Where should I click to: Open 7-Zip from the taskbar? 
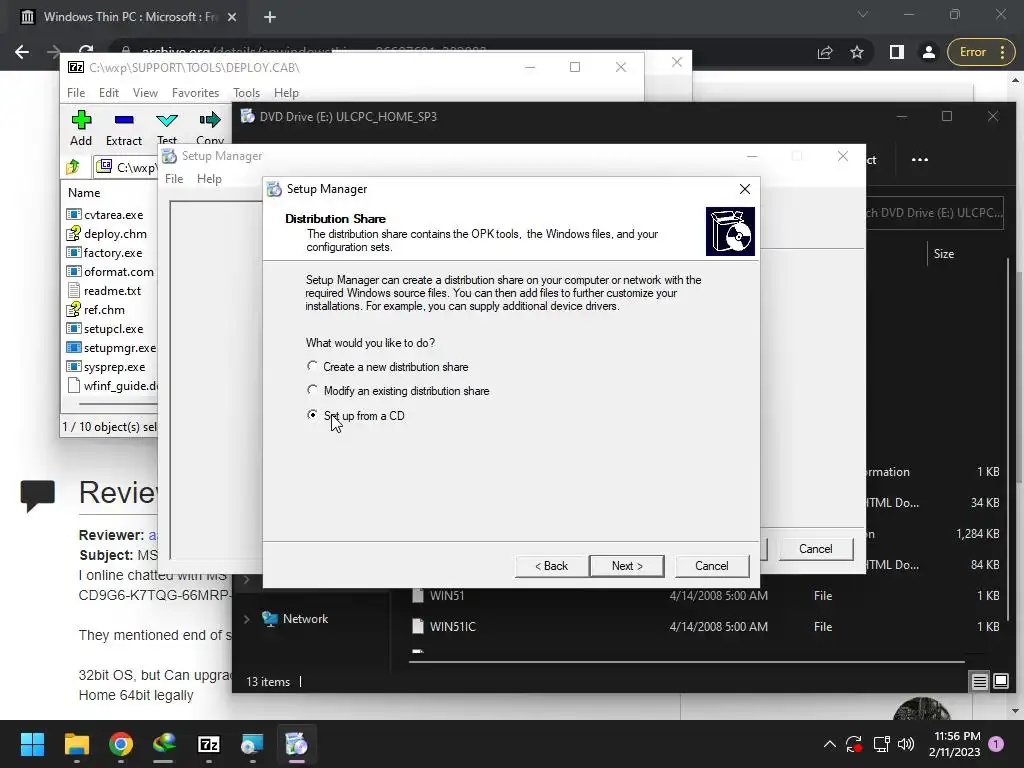pyautogui.click(x=209, y=744)
